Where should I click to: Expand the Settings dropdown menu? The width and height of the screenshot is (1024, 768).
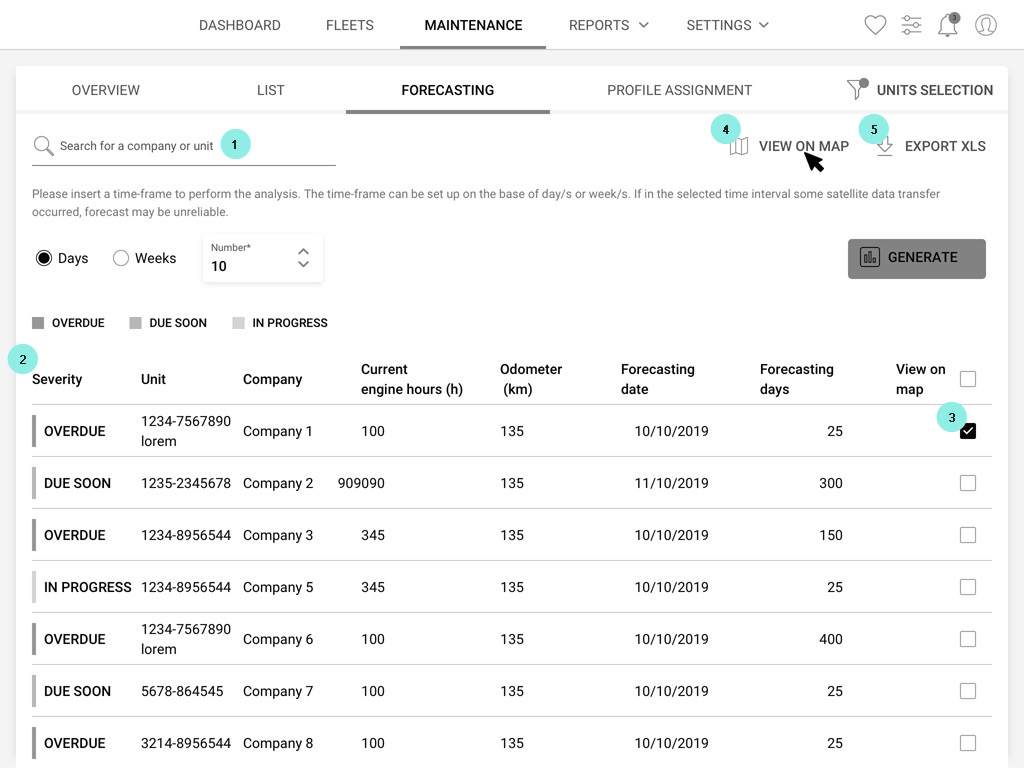pyautogui.click(x=728, y=25)
